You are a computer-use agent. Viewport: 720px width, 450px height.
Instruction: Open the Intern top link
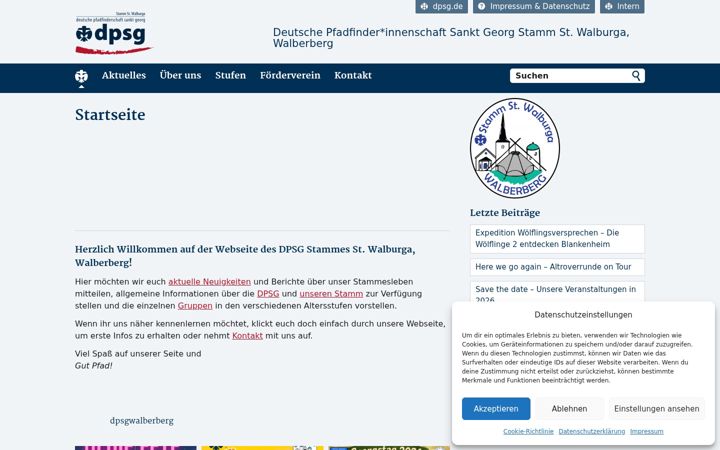pos(622,6)
